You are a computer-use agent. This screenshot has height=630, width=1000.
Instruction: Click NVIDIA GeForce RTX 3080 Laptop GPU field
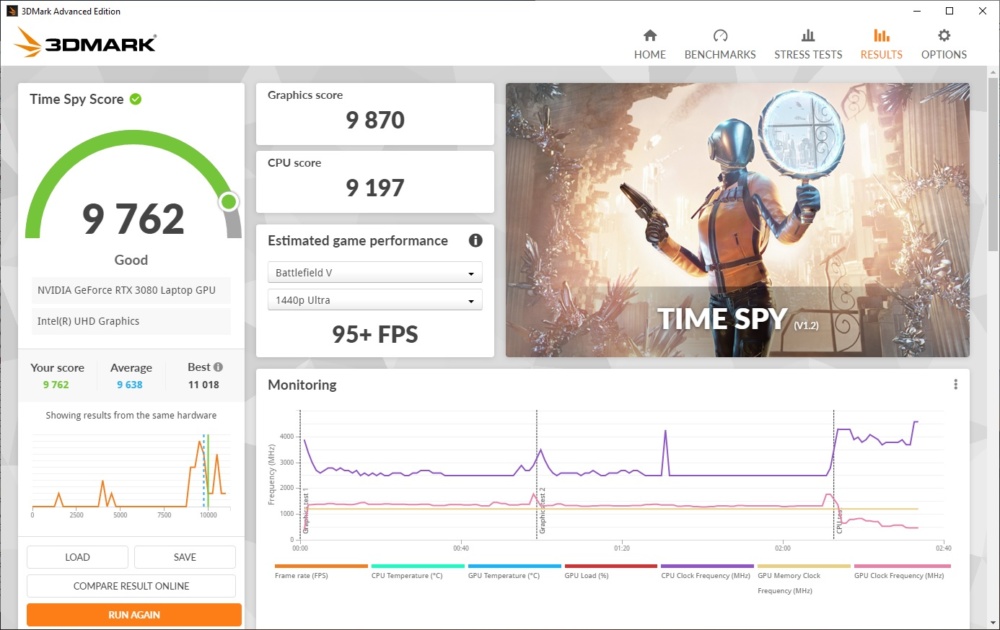coord(130,290)
